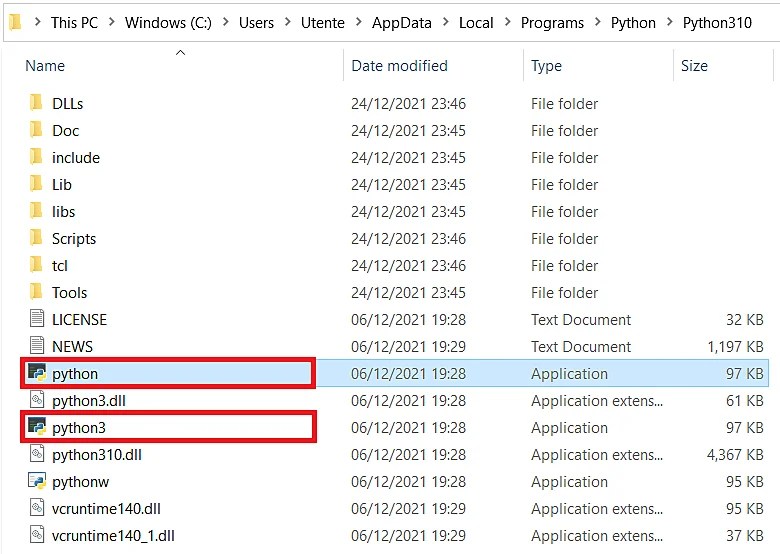Click the 37 KB size value
The height and width of the screenshot is (554, 780).
(745, 536)
